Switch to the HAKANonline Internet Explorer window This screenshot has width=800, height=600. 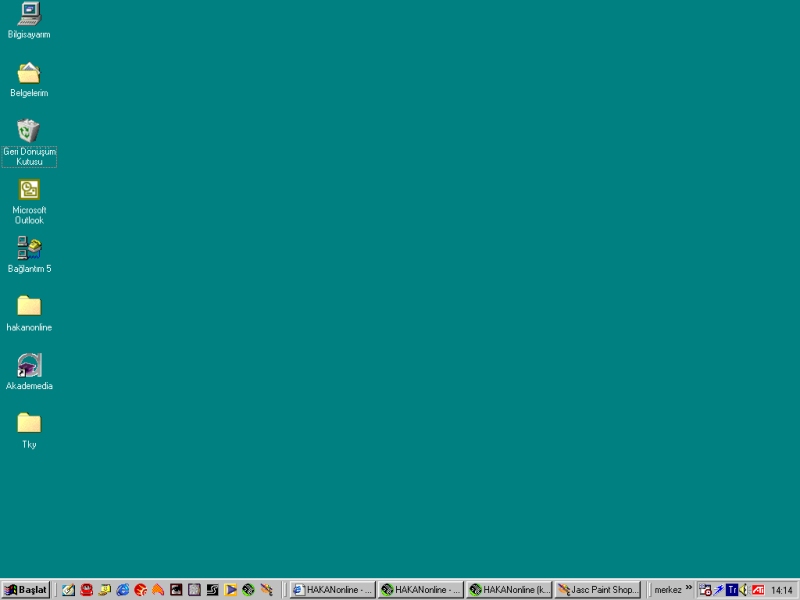click(333, 590)
